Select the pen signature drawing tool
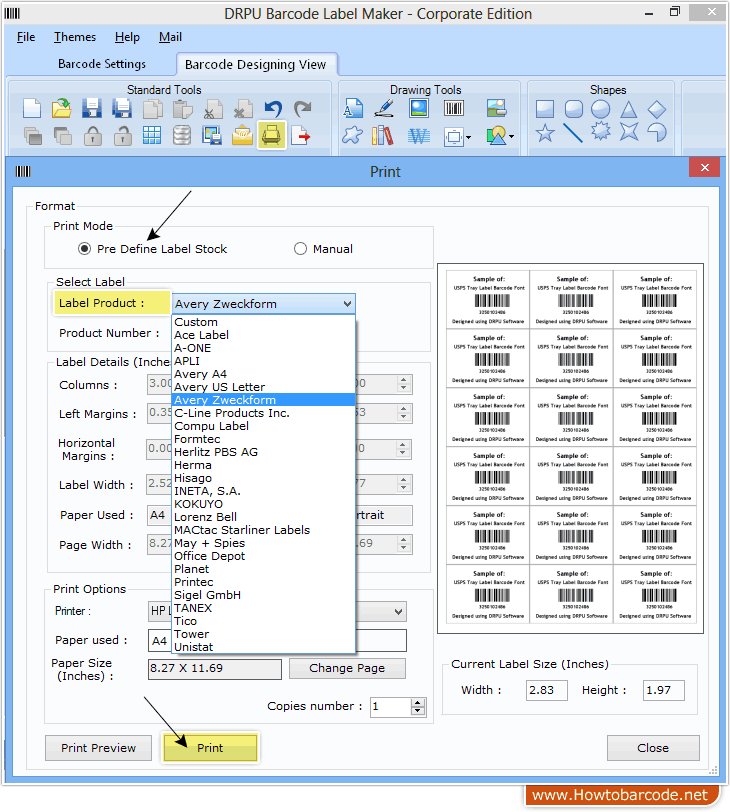 (384, 108)
